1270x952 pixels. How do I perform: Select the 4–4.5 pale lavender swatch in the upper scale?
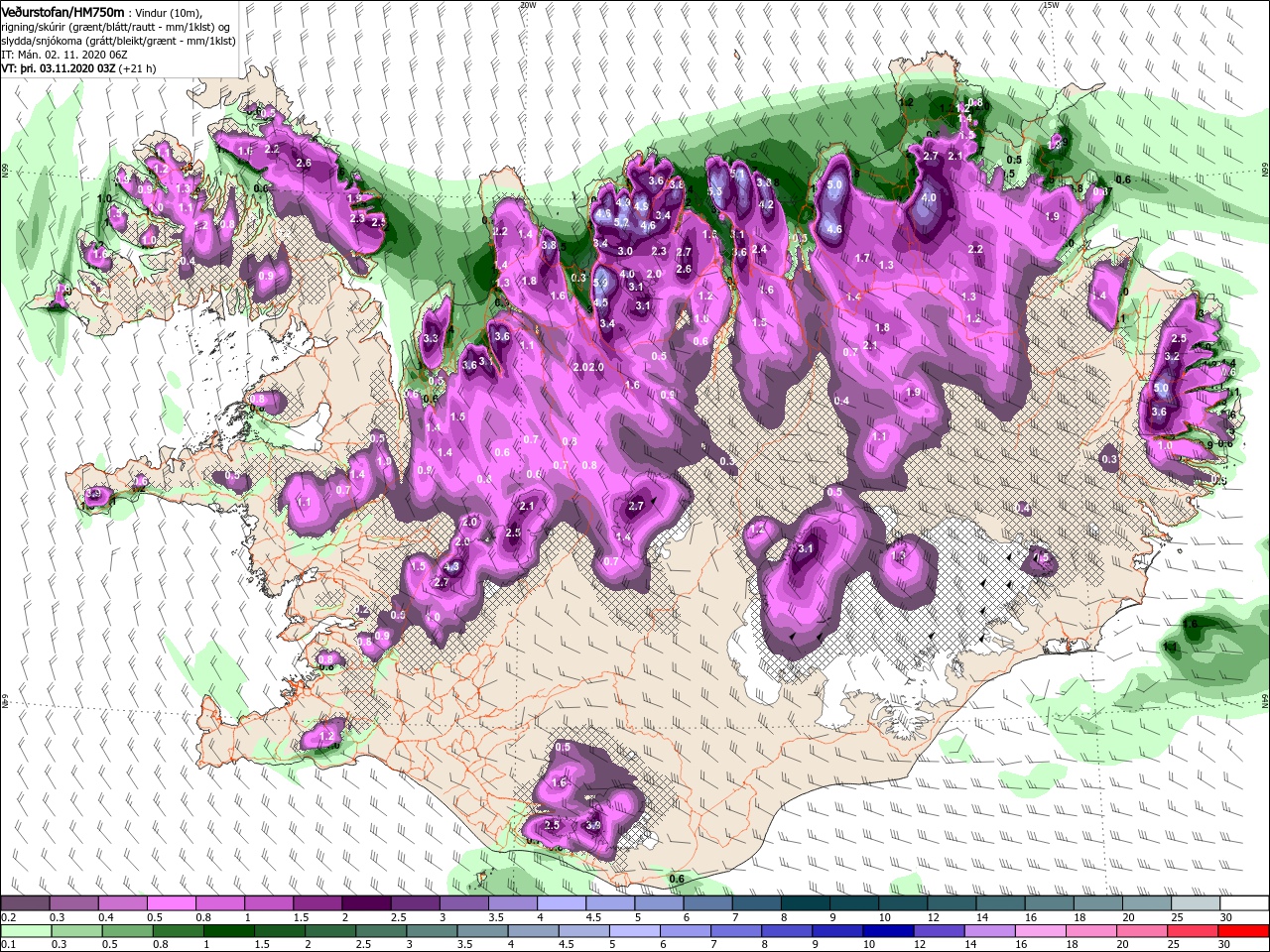562,903
